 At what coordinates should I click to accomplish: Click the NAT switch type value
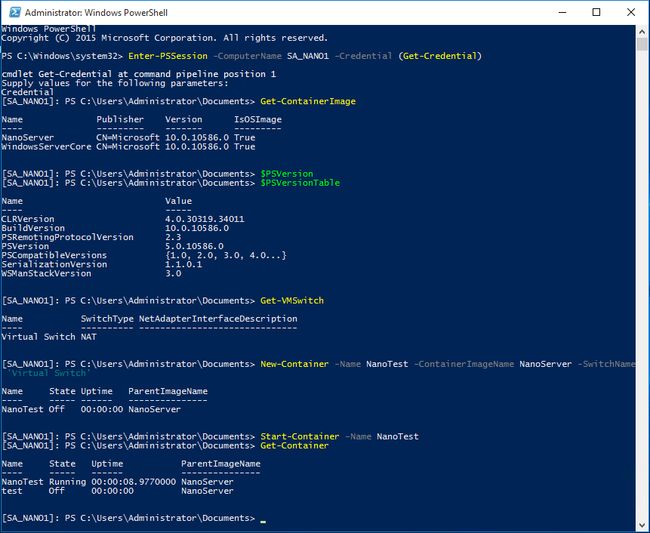coord(89,337)
